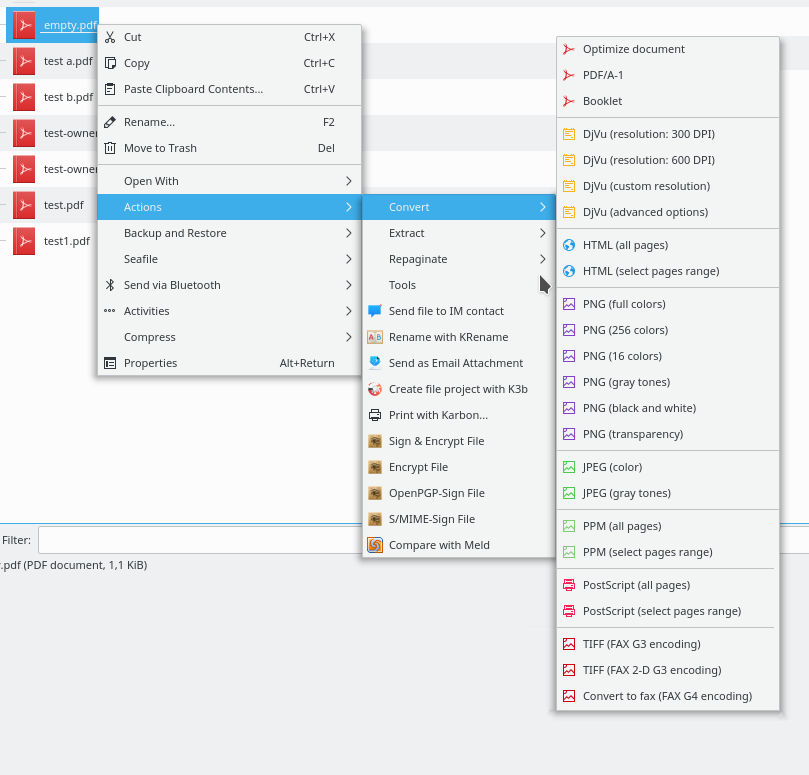The width and height of the screenshot is (809, 775).
Task: Click the PostScript (all pages) printer icon
Action: [x=569, y=585]
